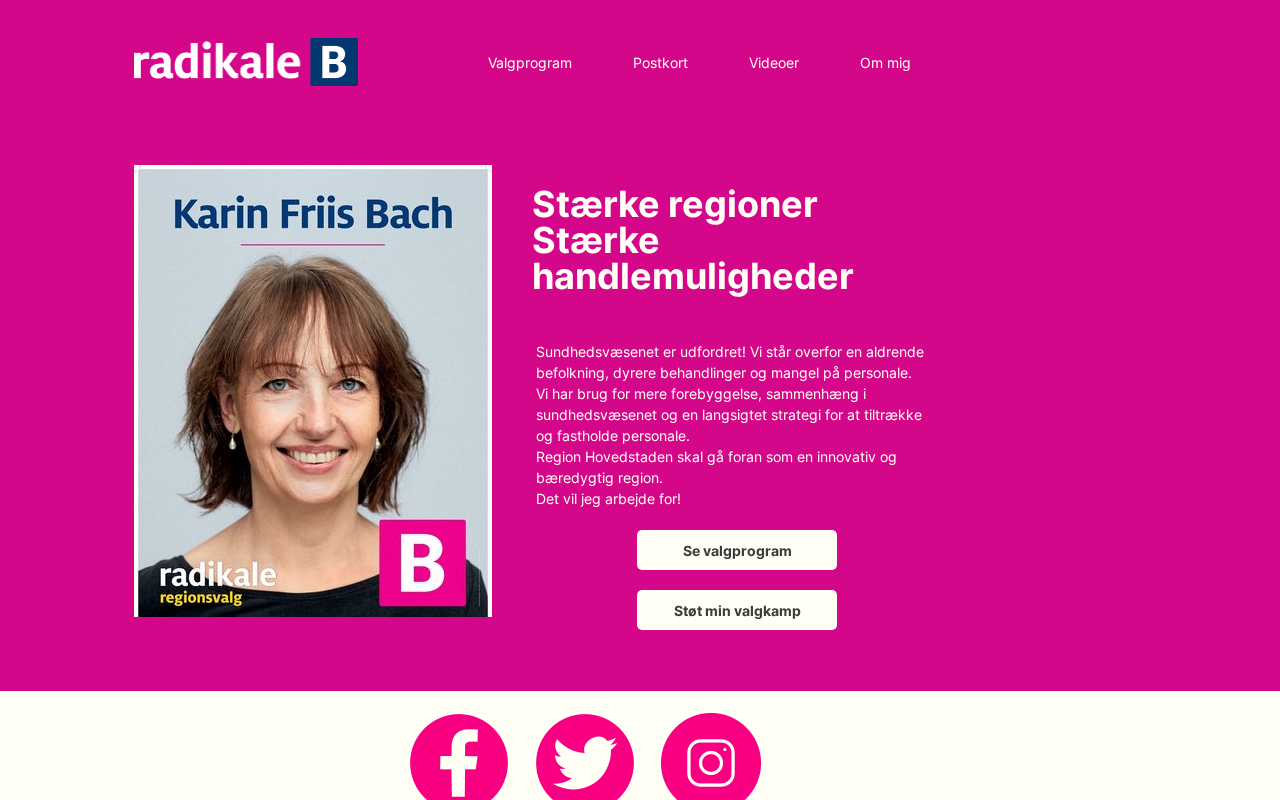
Task: Click the Se valgprogram button
Action: point(737,550)
